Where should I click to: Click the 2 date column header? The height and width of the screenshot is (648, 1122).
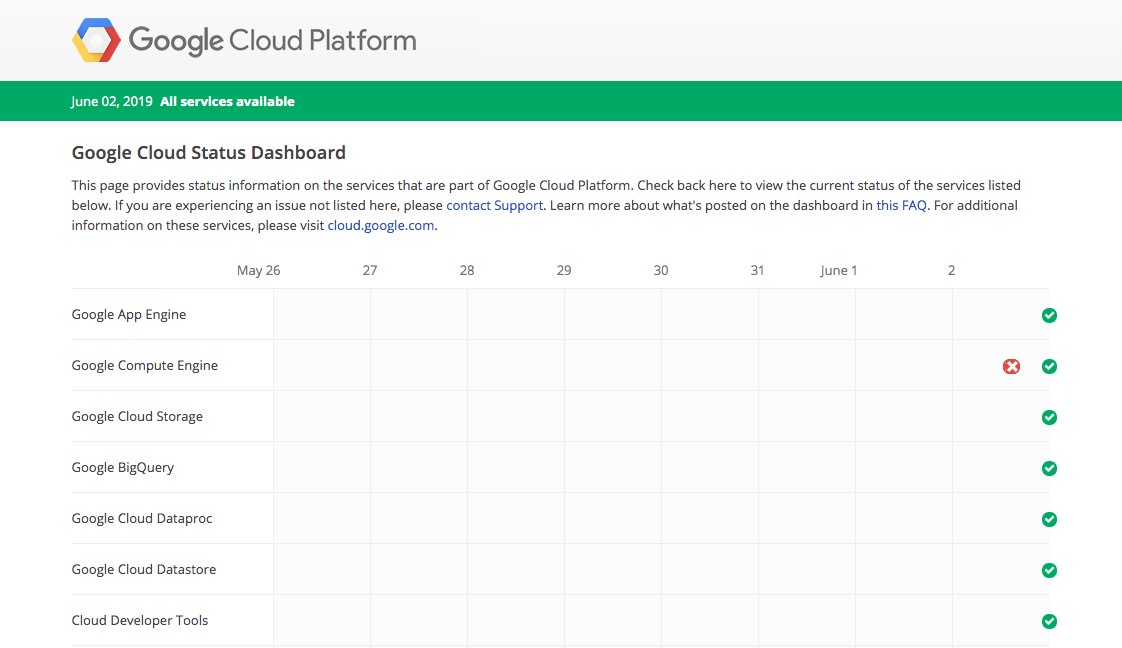951,270
